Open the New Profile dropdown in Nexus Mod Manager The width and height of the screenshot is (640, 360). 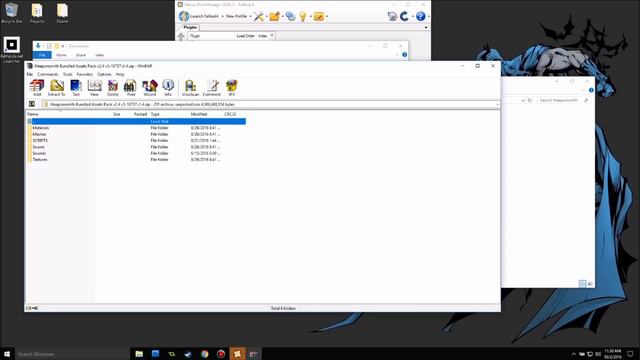tap(238, 16)
